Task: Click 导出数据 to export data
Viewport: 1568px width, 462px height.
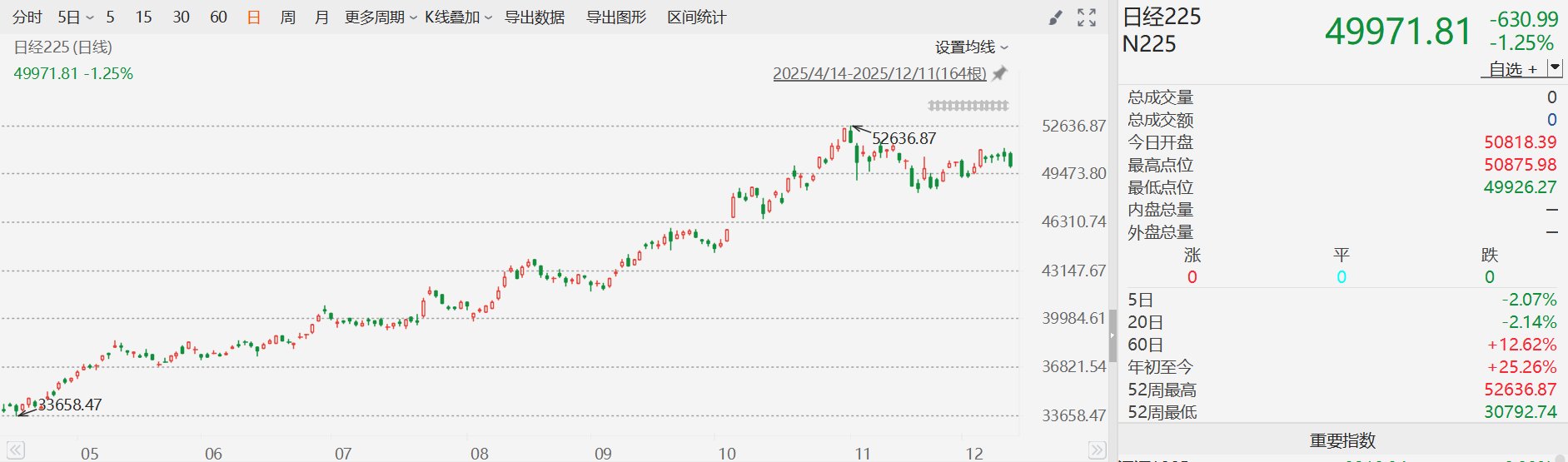Action: 535,17
